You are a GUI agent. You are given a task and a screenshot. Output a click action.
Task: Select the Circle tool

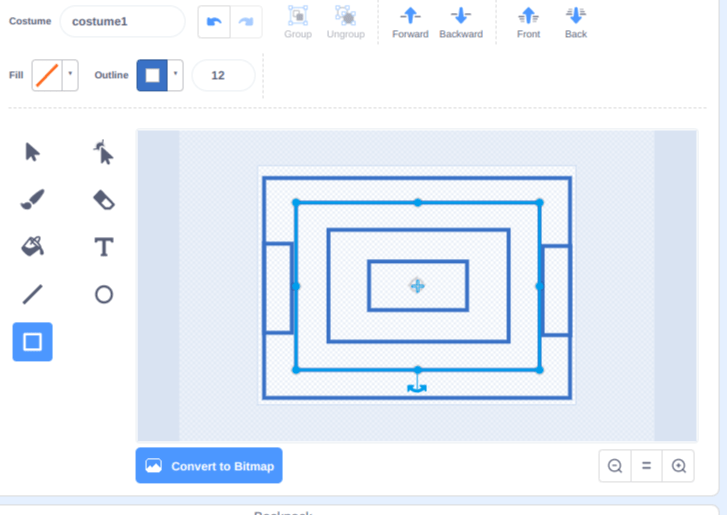coord(103,294)
